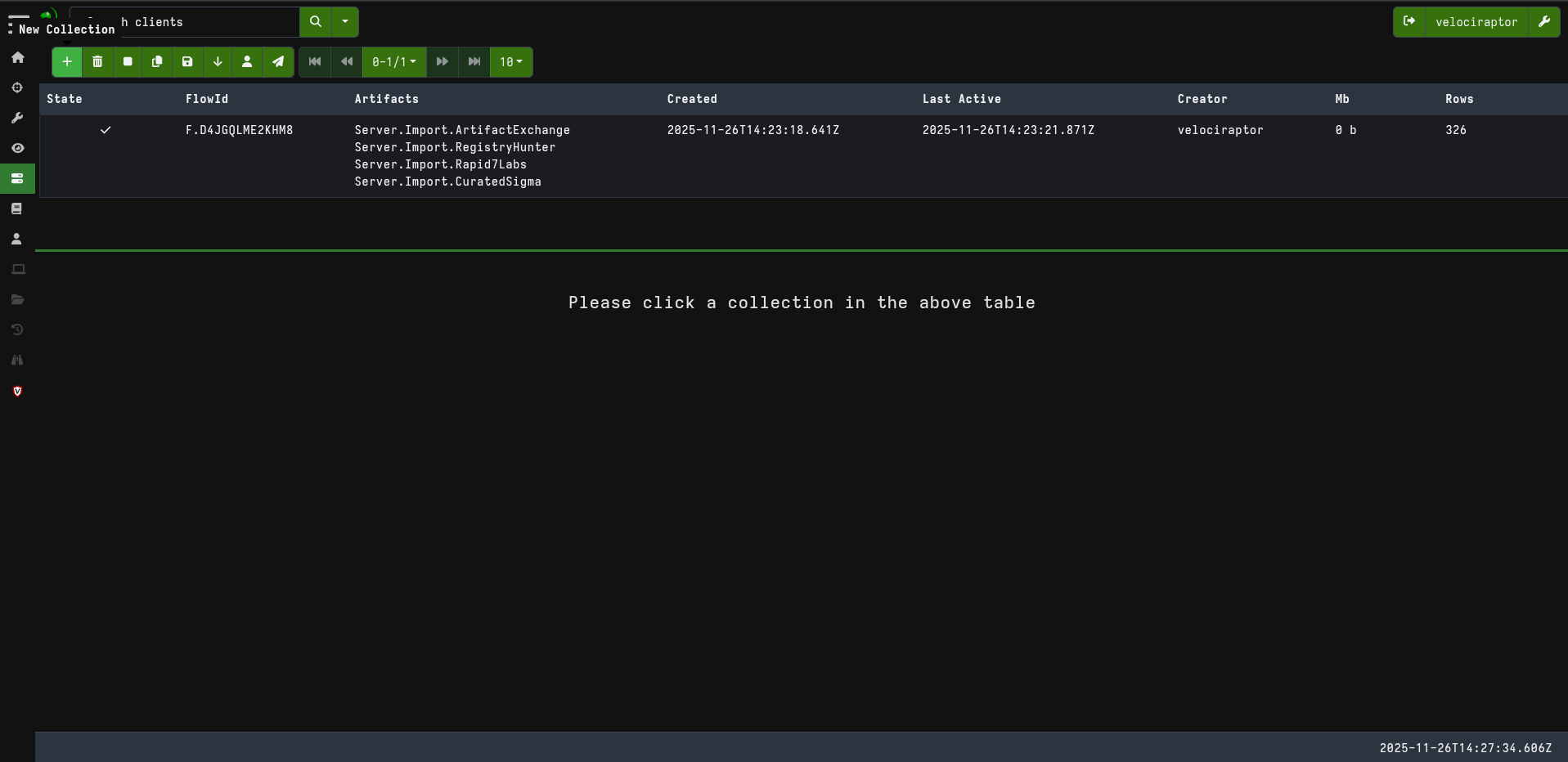Select the F.D4JGQLME2KHM8 collection row
This screenshot has height=762, width=1568.
tap(239, 130)
